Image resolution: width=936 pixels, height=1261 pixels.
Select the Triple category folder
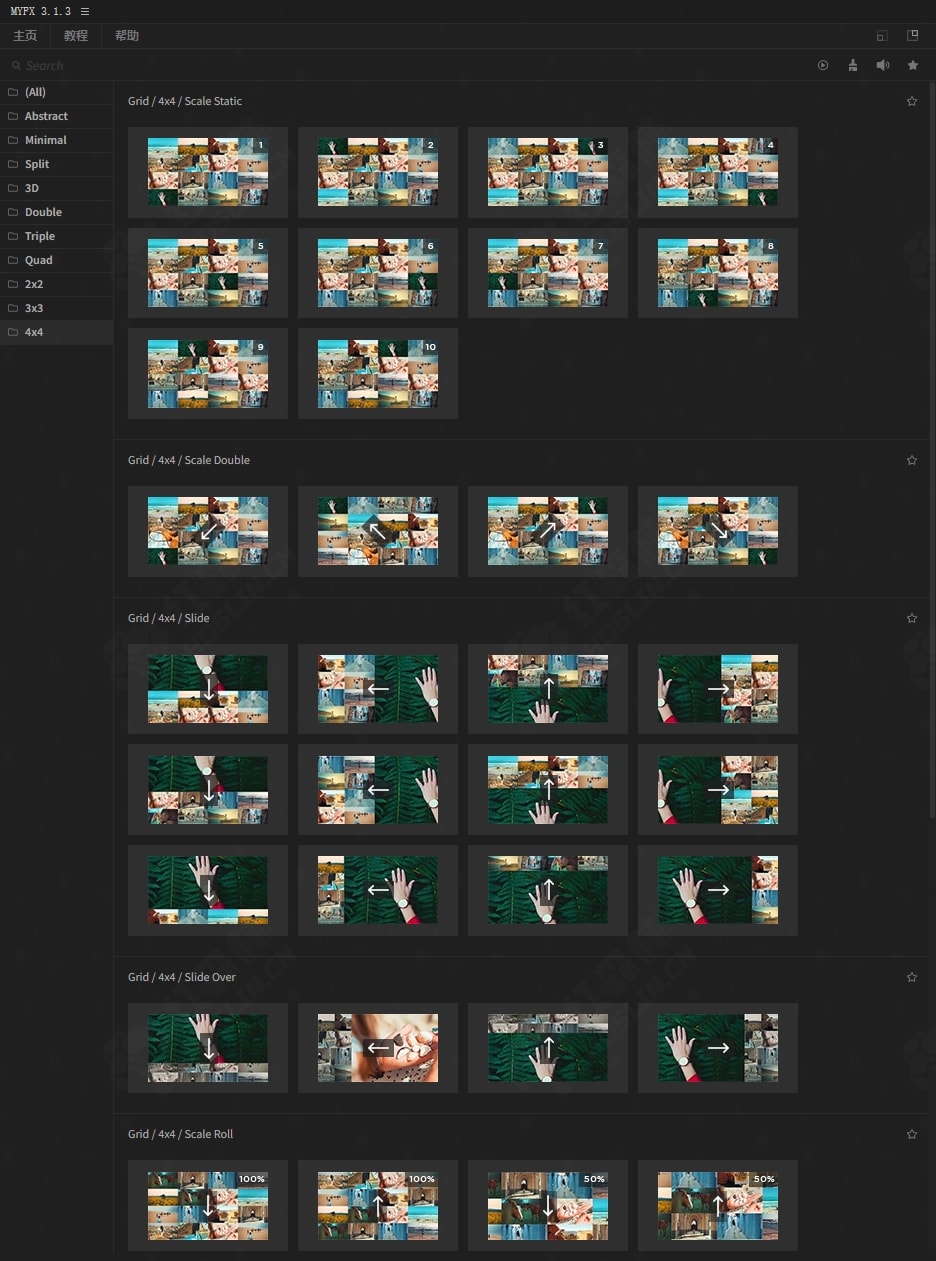pos(56,236)
